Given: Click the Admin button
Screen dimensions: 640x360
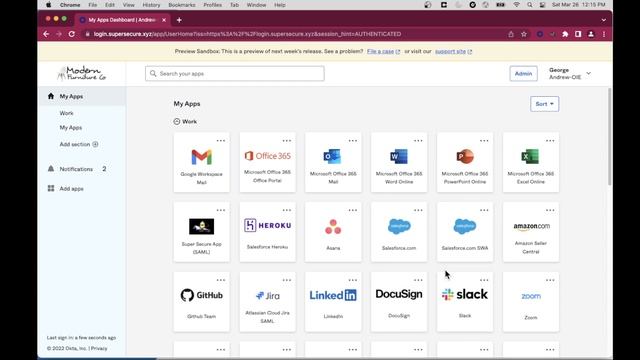Looking at the screenshot, I should click(x=523, y=73).
